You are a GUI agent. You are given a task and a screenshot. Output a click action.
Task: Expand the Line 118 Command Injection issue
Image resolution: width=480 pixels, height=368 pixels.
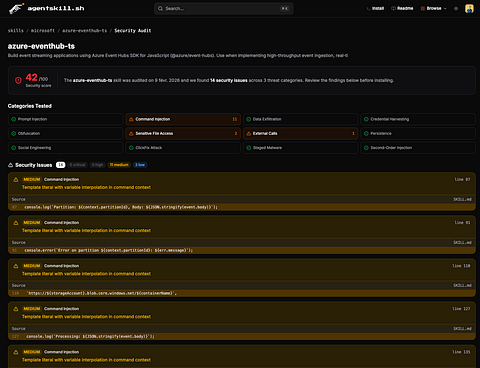[242, 270]
